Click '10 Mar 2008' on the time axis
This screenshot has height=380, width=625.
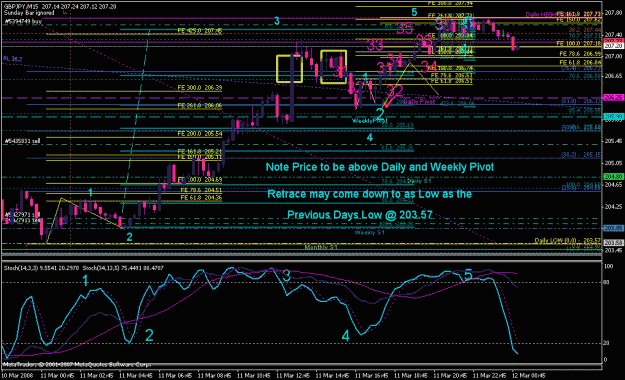click(x=17, y=376)
